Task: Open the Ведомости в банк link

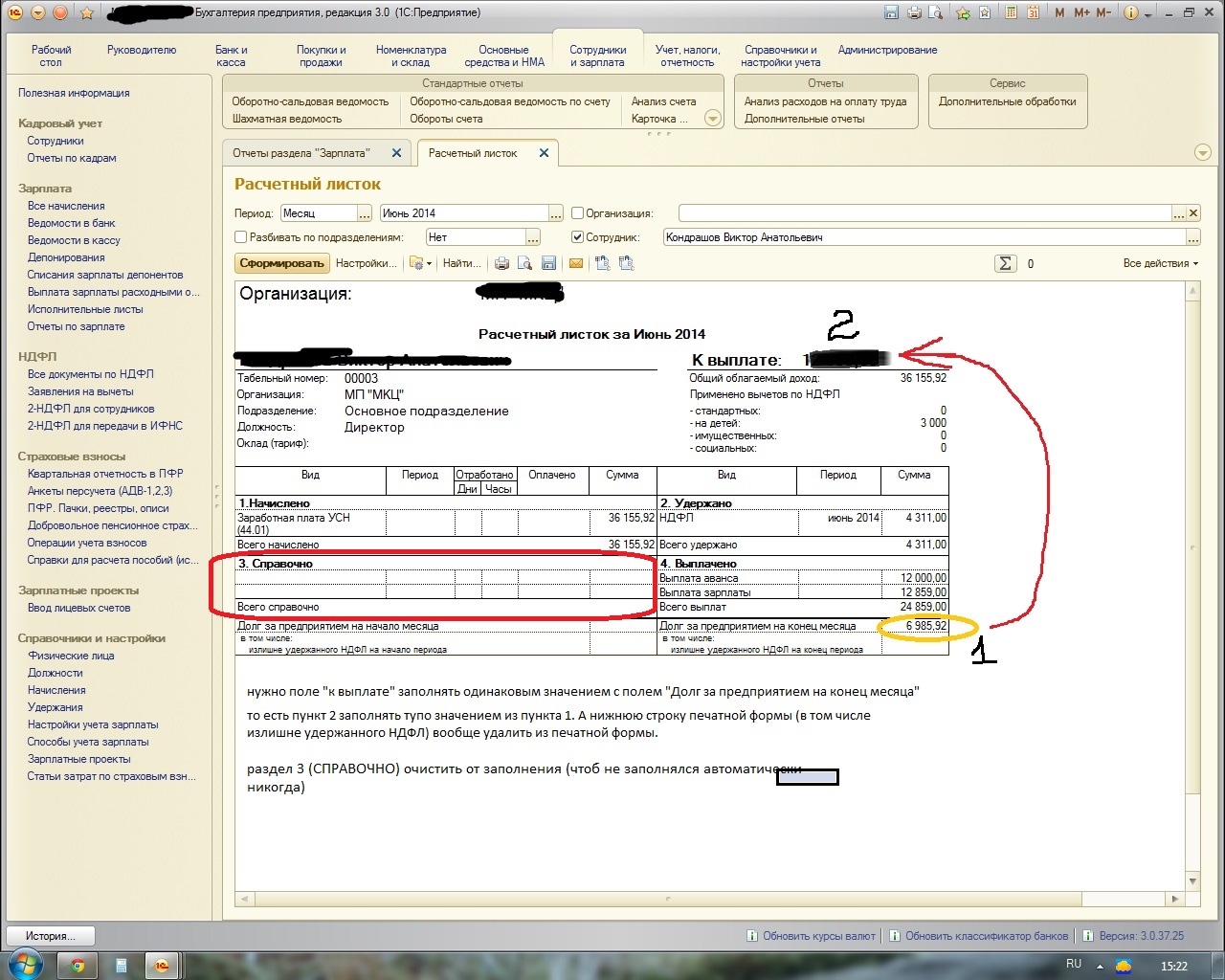Action: click(x=71, y=223)
